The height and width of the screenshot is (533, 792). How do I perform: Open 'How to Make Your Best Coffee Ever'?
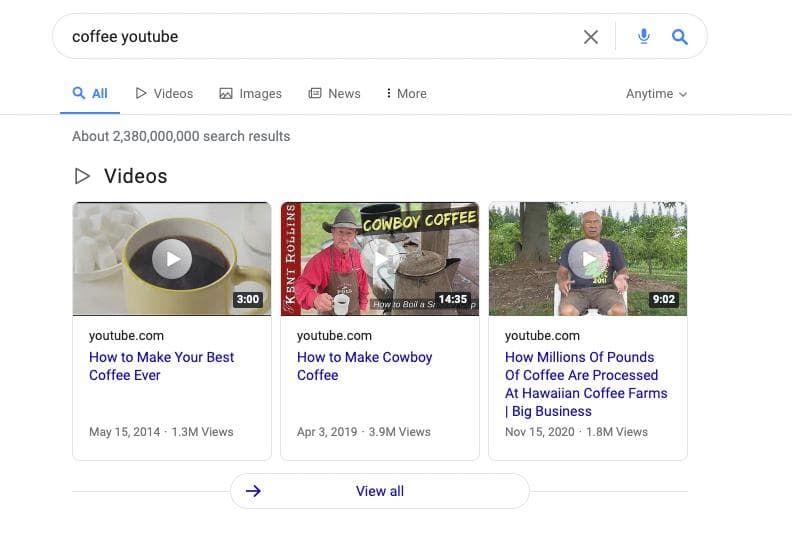pyautogui.click(x=162, y=366)
